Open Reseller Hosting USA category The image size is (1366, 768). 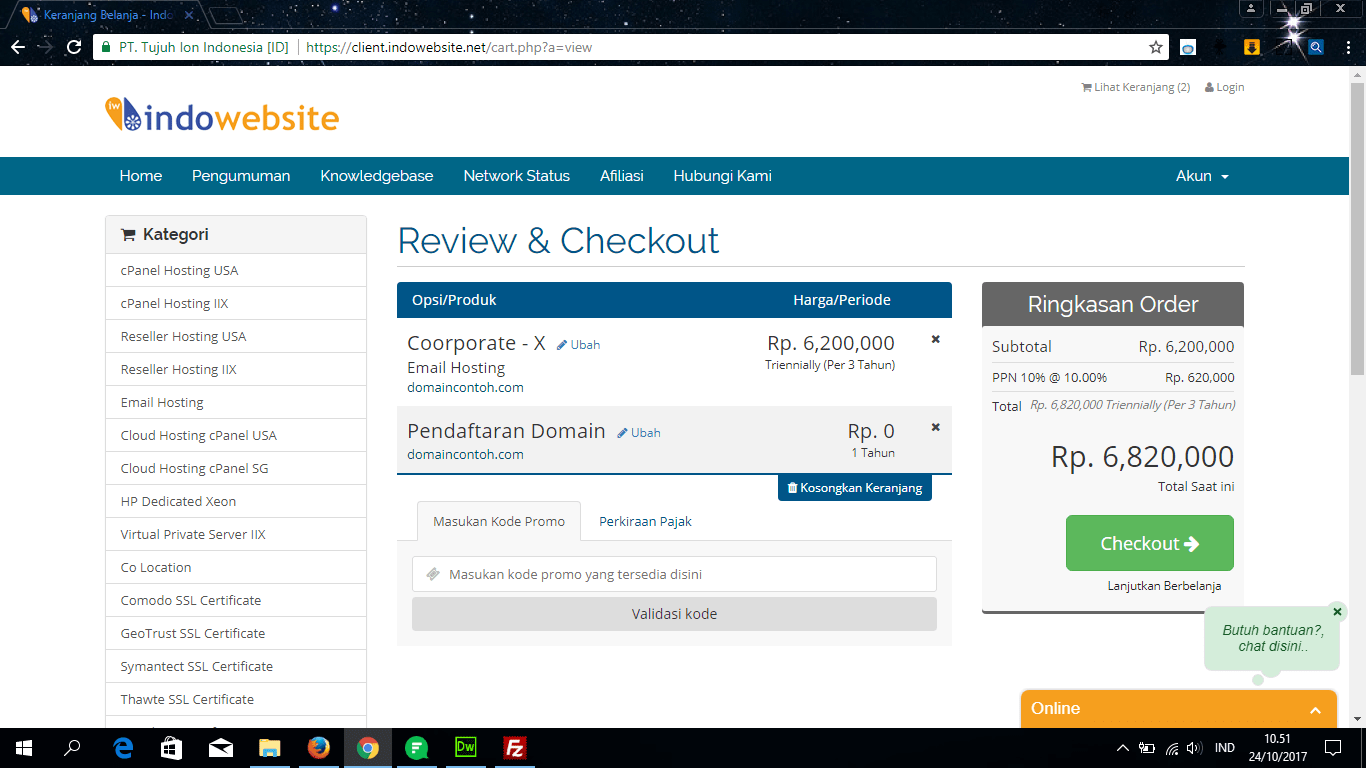coord(236,336)
